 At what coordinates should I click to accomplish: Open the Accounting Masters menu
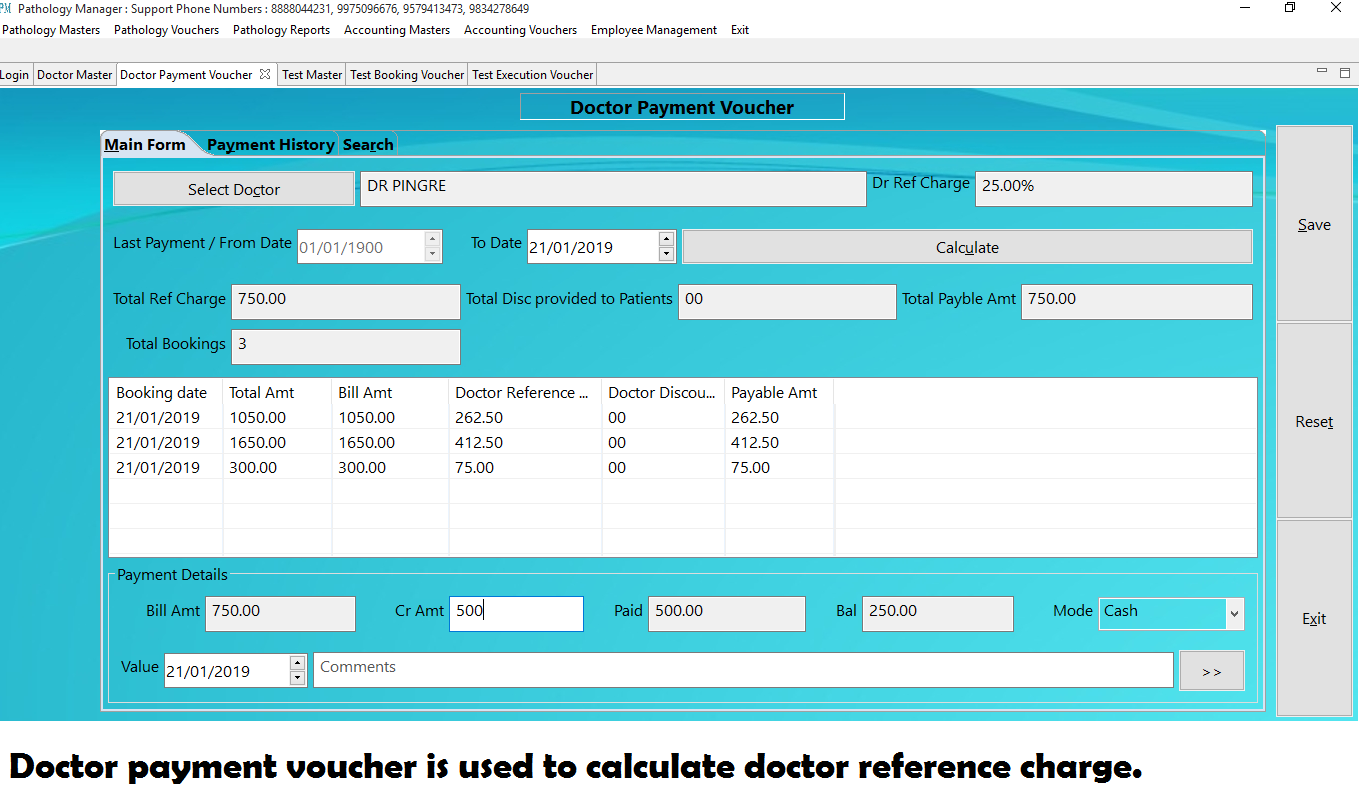pyautogui.click(x=397, y=30)
